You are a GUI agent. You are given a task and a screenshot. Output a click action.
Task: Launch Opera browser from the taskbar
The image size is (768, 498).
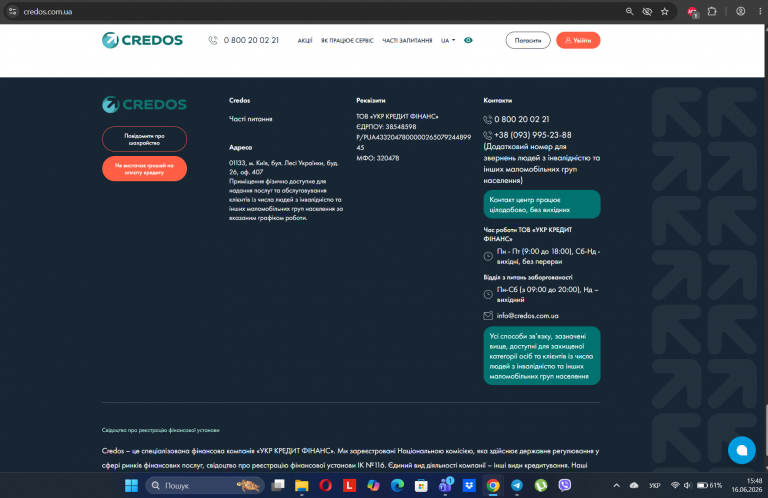click(x=325, y=485)
